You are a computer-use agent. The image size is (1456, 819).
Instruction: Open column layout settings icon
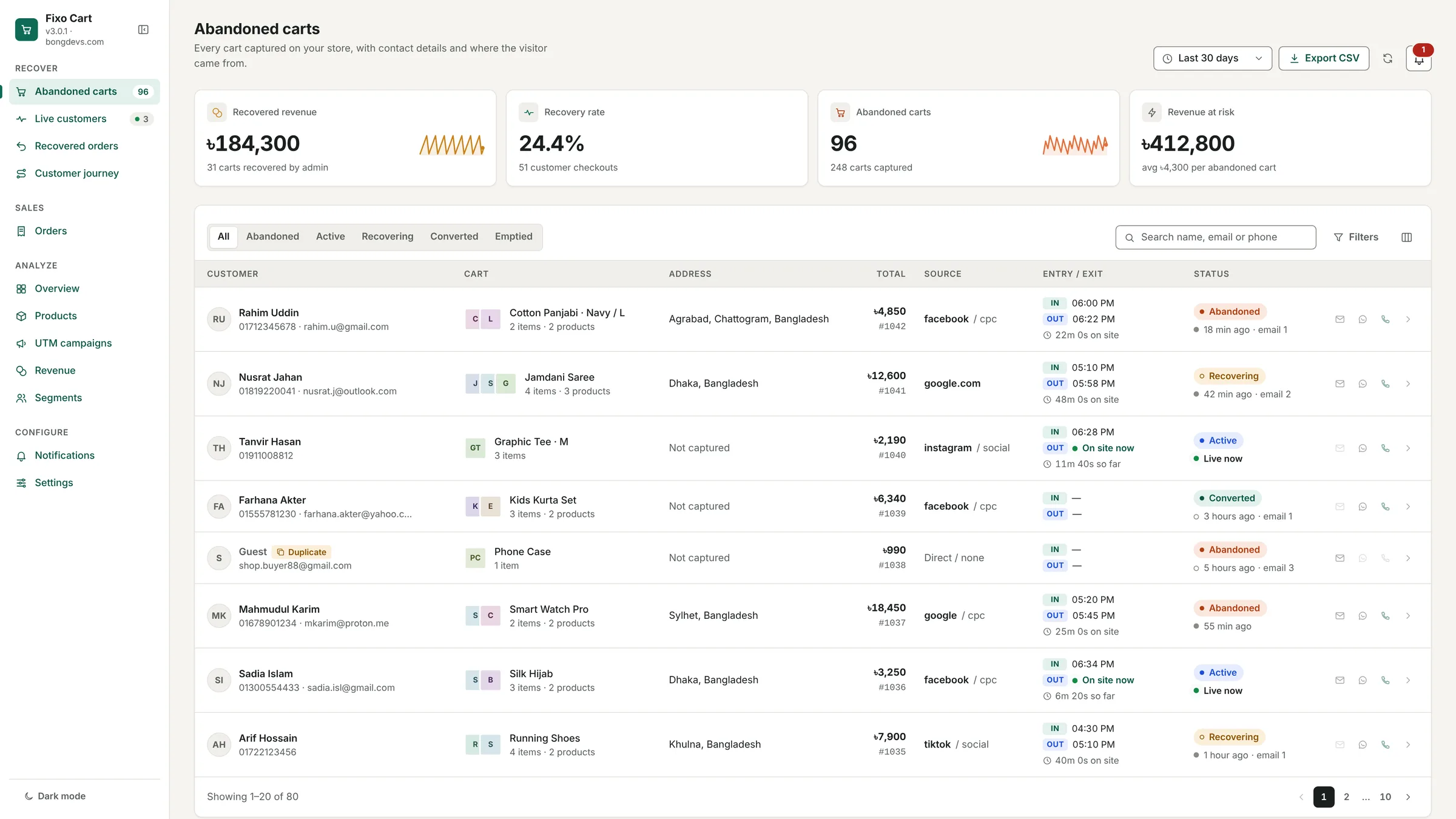tap(1407, 237)
